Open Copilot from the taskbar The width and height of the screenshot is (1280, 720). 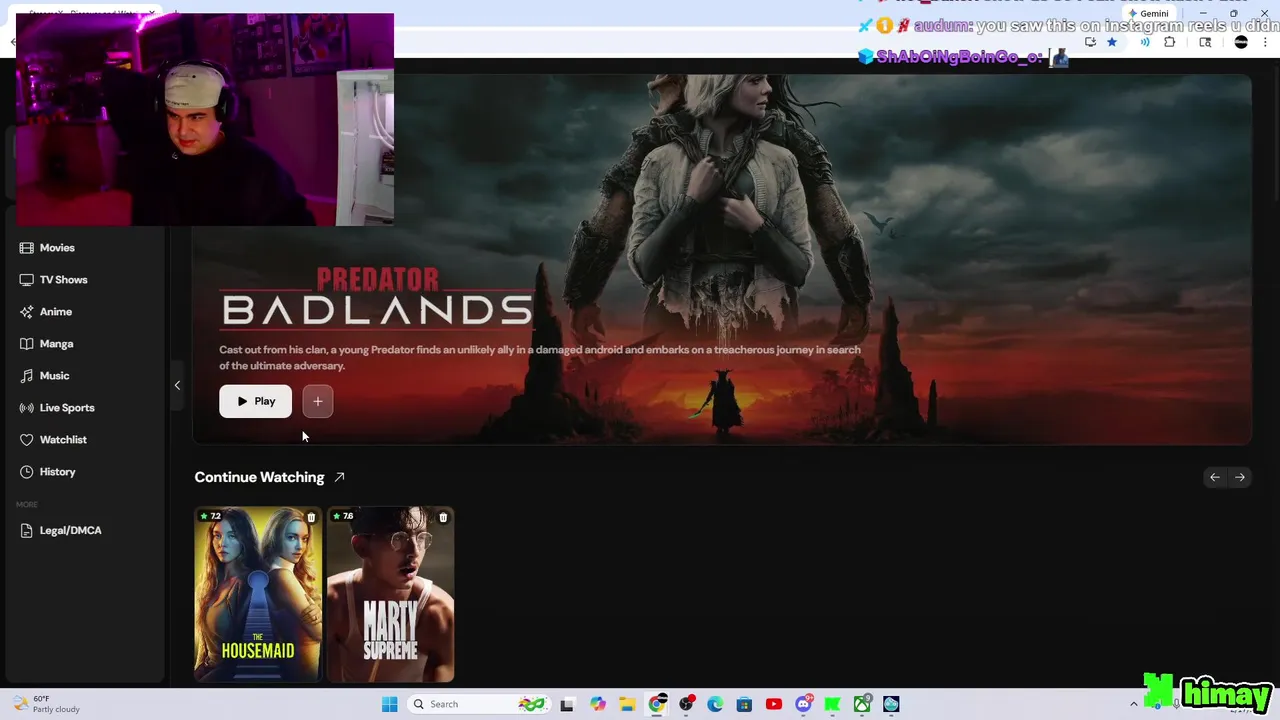pos(598,704)
